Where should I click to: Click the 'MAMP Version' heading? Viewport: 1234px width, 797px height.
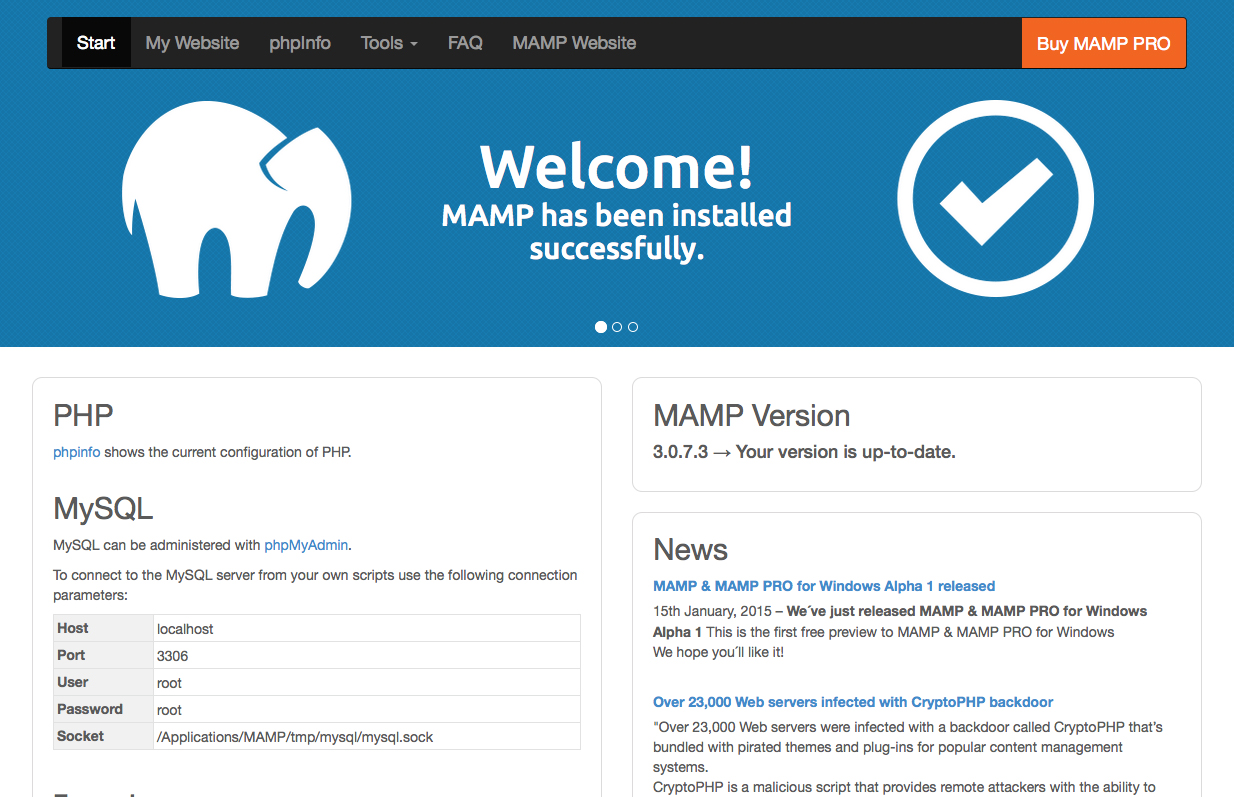pyautogui.click(x=752, y=416)
